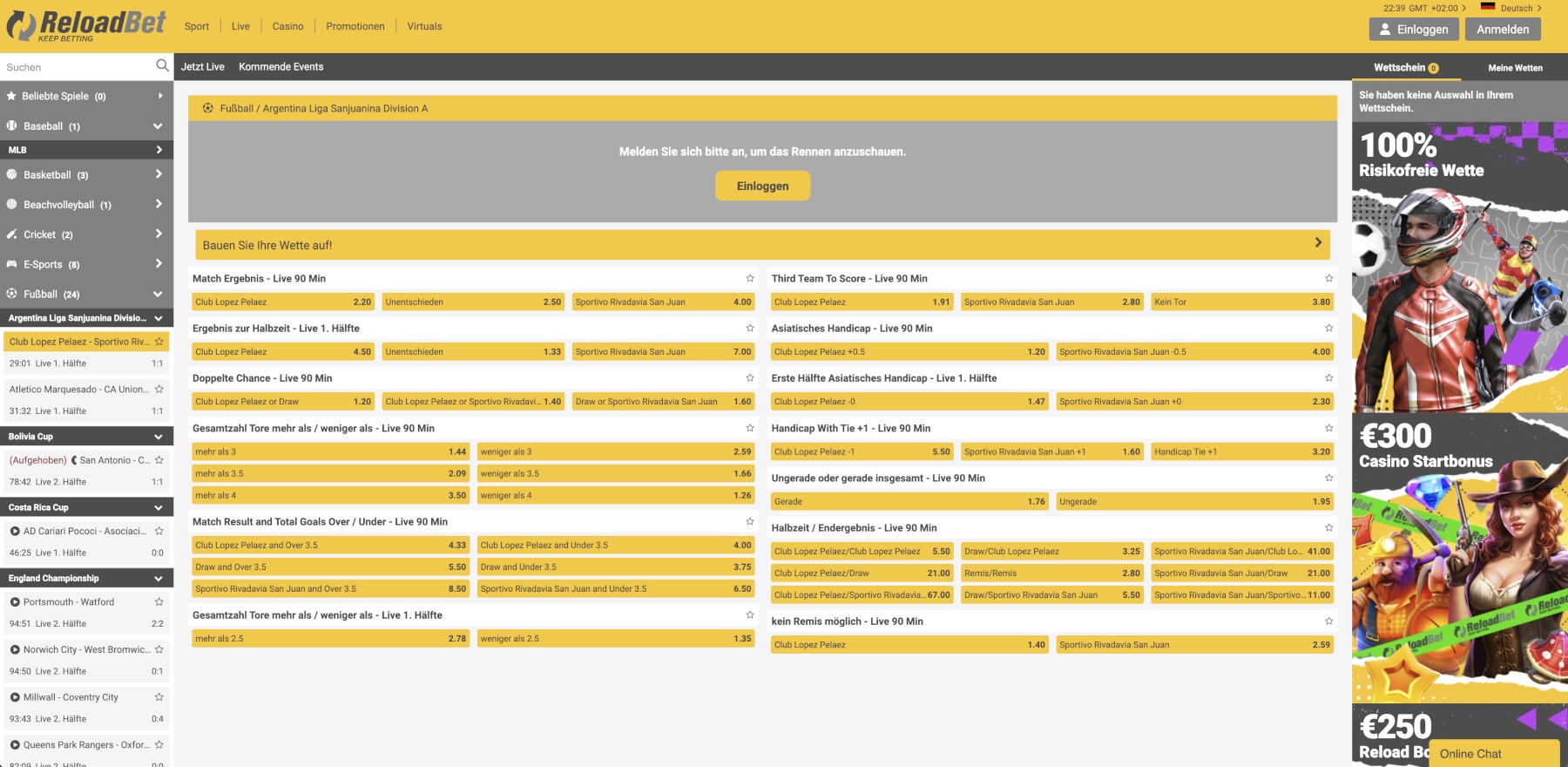Favorite the Club Lopez Pelaez match star
The image size is (1568, 767).
click(x=159, y=342)
